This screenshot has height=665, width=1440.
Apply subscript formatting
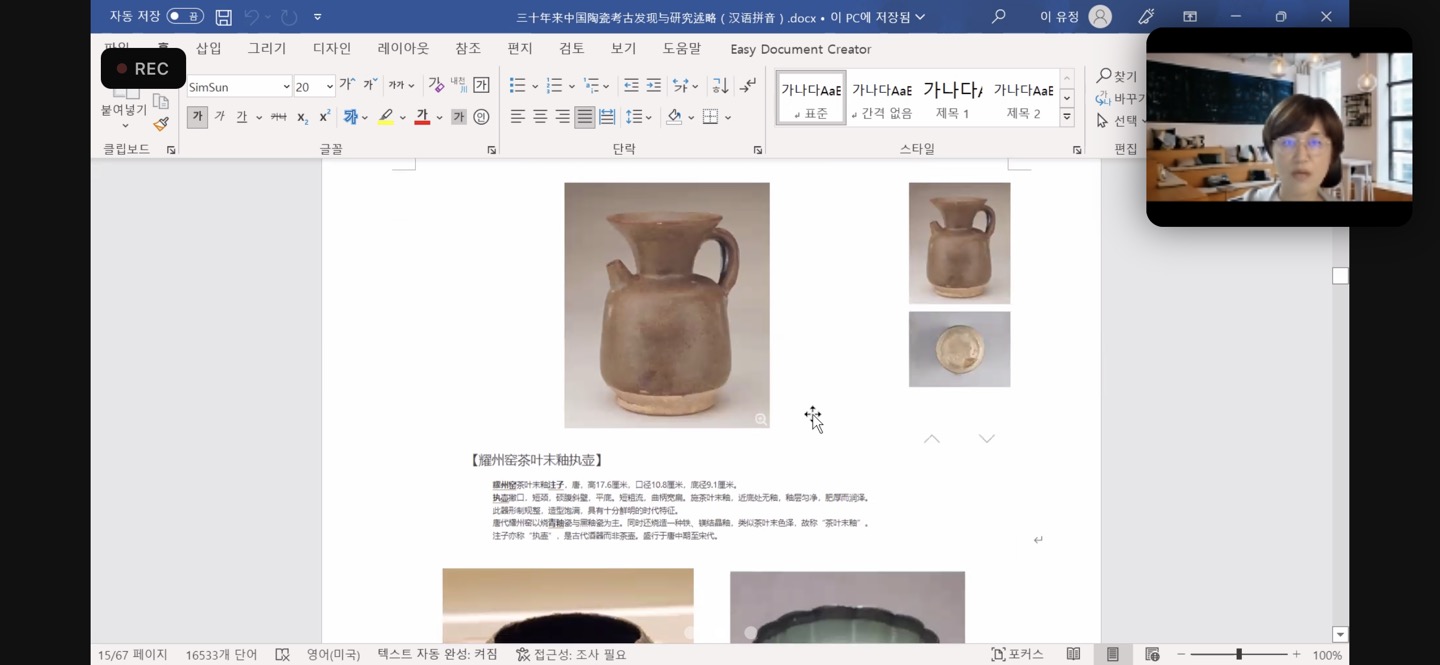pyautogui.click(x=302, y=118)
